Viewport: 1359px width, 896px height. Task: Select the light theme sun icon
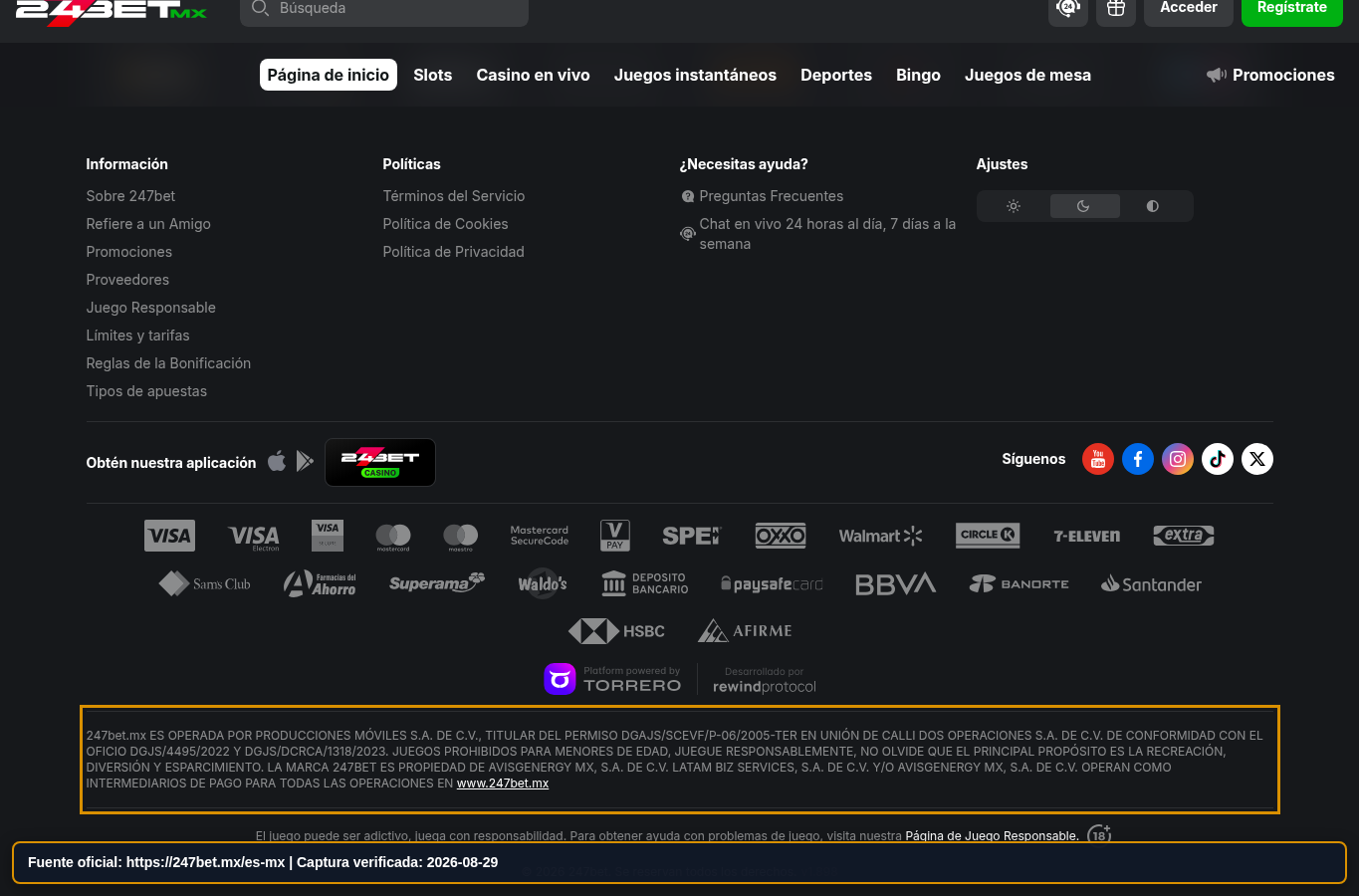[x=1014, y=206]
